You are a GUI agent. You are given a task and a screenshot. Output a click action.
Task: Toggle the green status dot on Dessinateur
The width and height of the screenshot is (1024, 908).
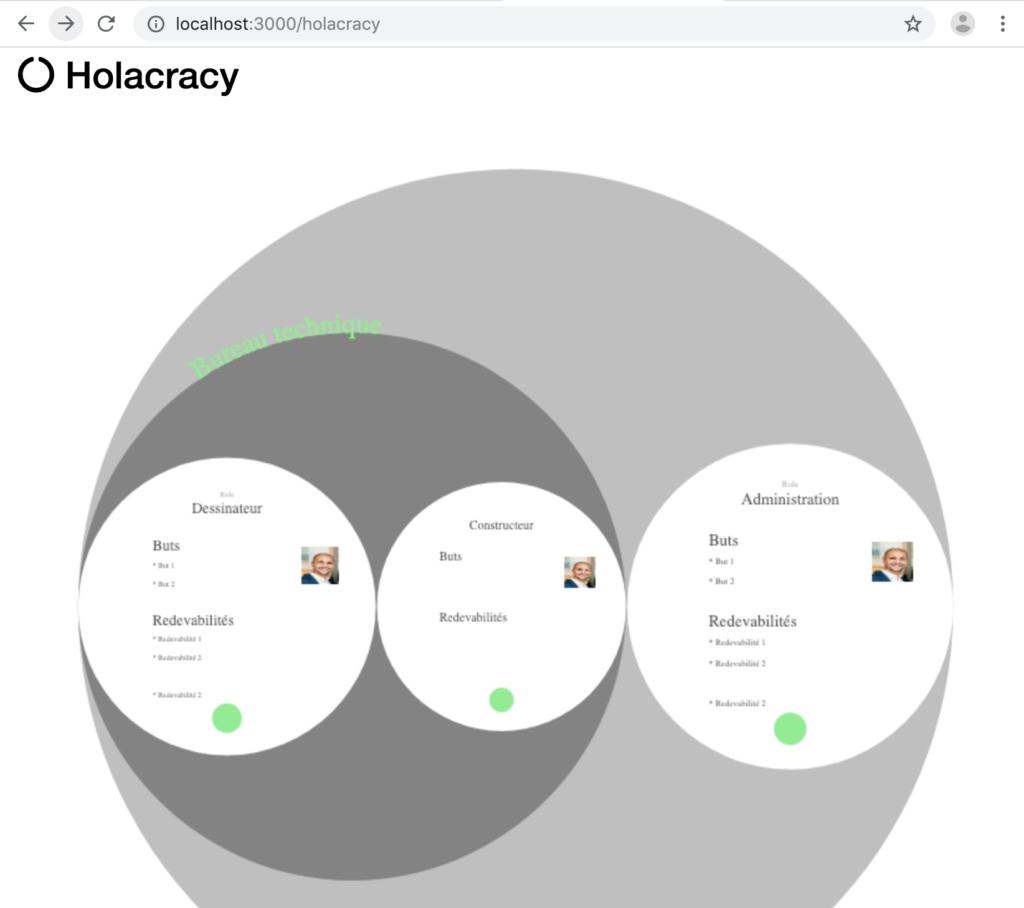[x=227, y=717]
